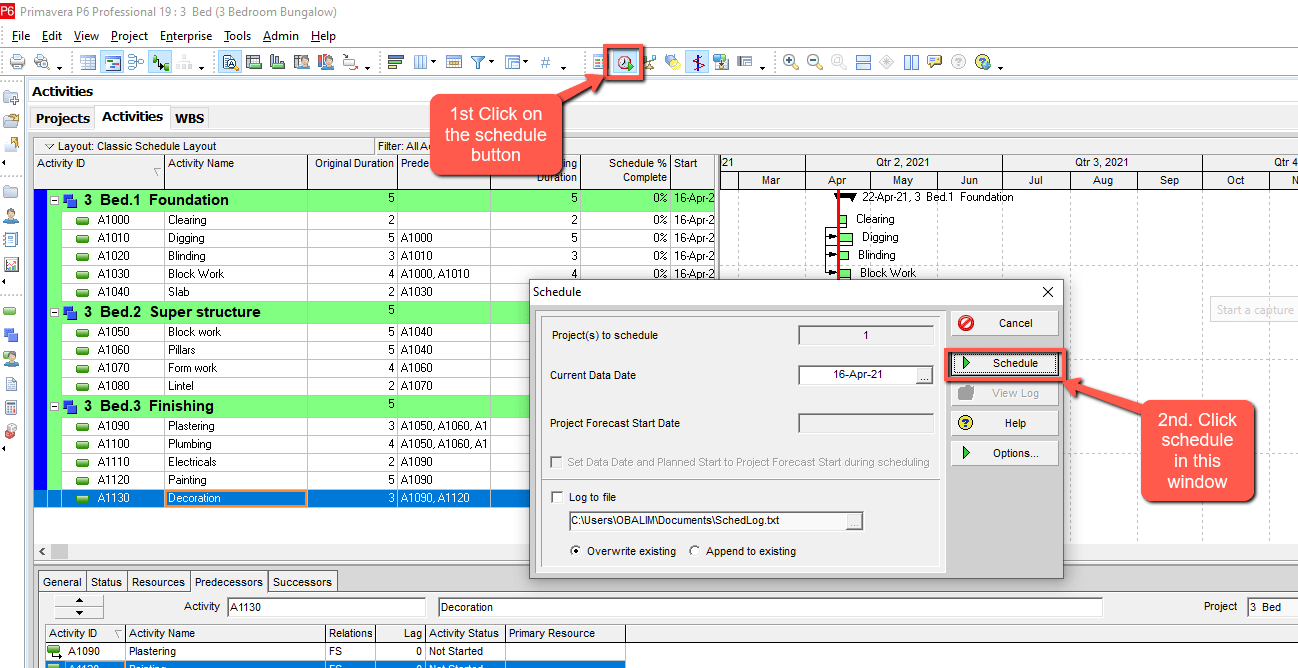The image size is (1298, 668).
Task: Open the Resources detail tab
Action: tap(159, 582)
